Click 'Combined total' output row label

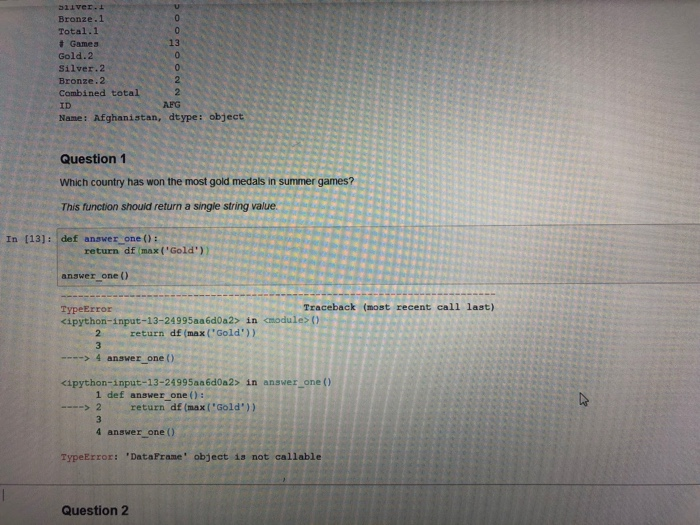point(99,93)
